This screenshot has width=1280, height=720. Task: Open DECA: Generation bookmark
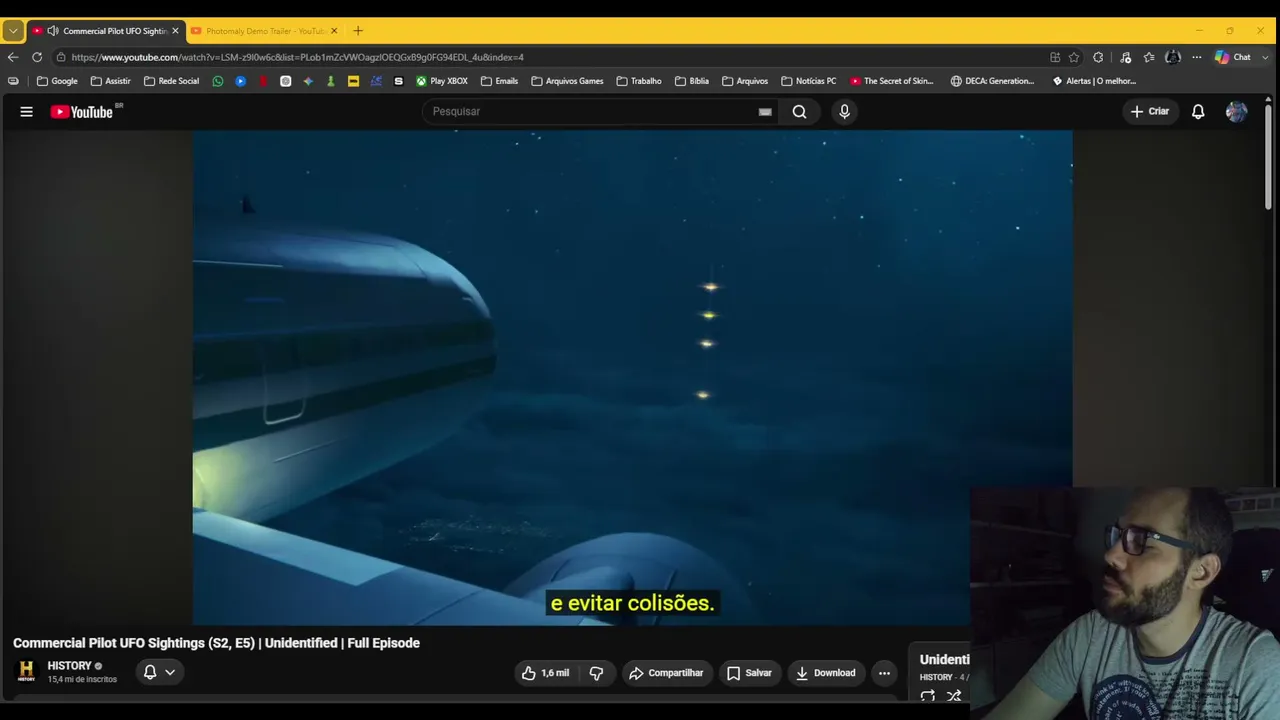pyautogui.click(x=992, y=81)
